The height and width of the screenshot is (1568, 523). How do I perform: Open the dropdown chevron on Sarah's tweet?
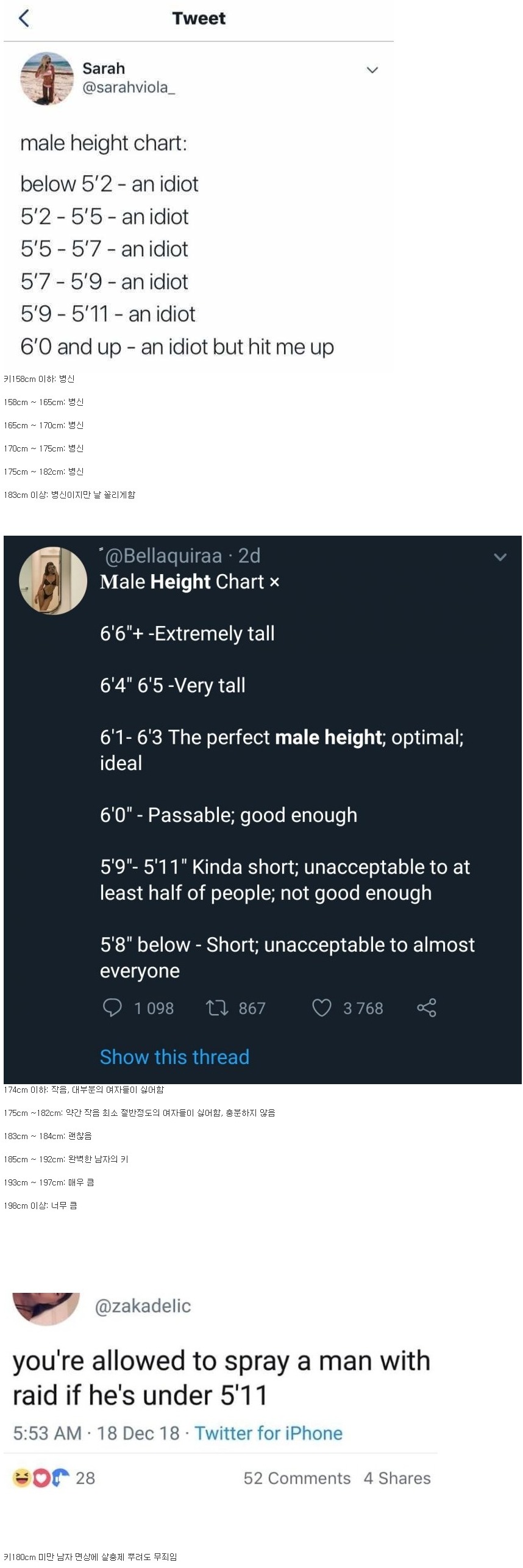tap(372, 70)
